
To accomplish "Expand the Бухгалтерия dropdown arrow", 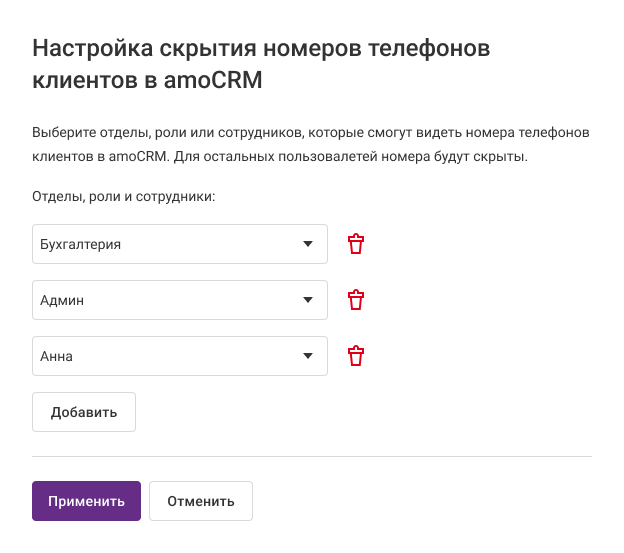I will (307, 244).
